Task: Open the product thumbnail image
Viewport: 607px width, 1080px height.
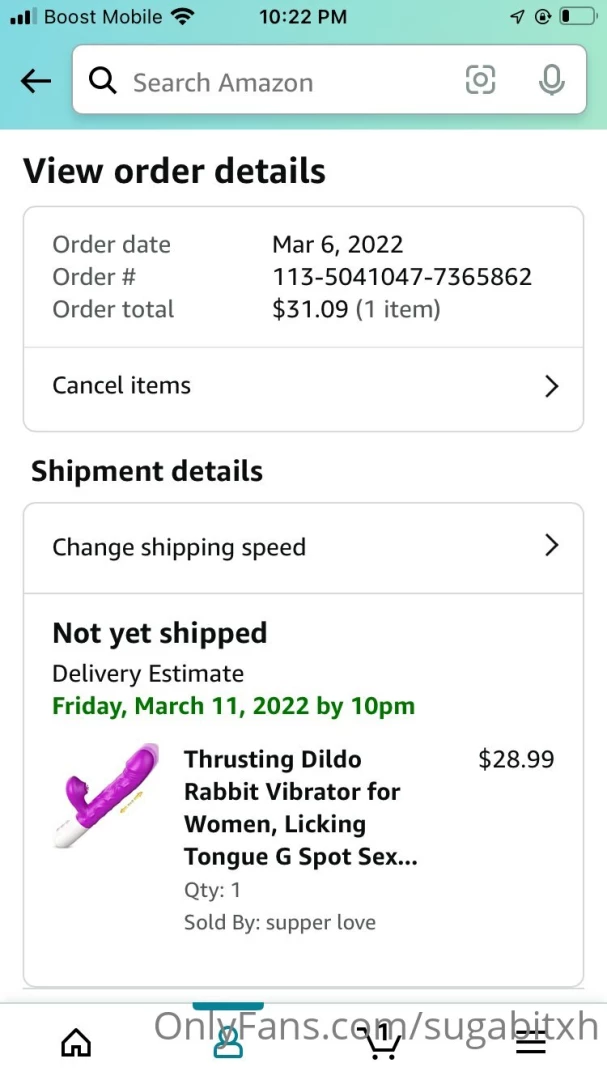Action: [108, 795]
